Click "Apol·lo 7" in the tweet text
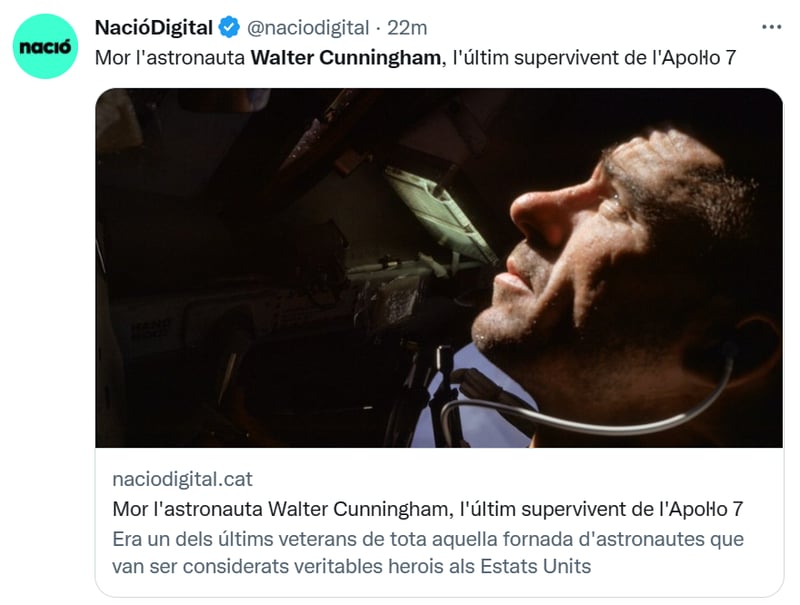 coord(697,58)
